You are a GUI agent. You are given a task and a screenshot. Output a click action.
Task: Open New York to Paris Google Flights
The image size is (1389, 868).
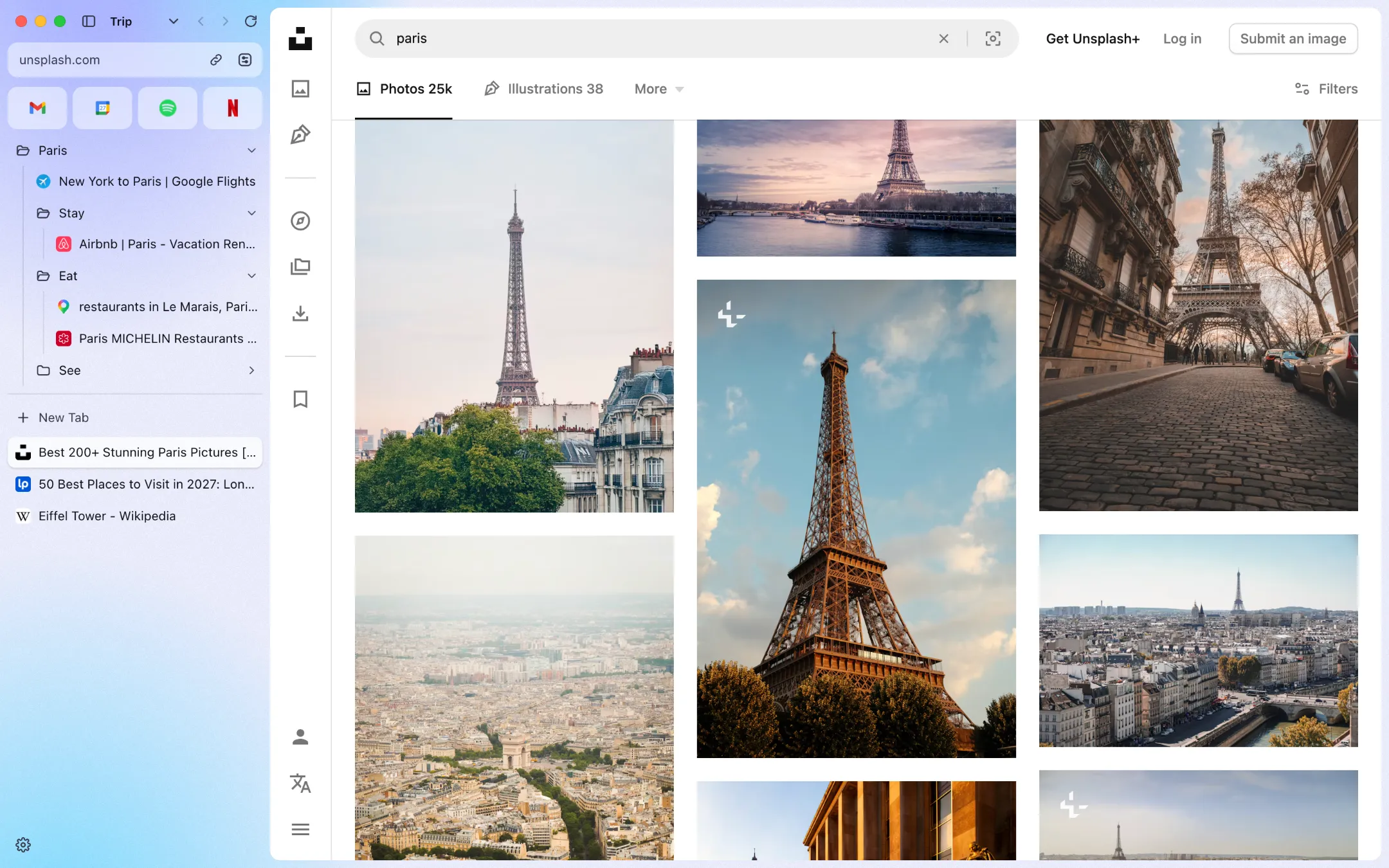[145, 181]
